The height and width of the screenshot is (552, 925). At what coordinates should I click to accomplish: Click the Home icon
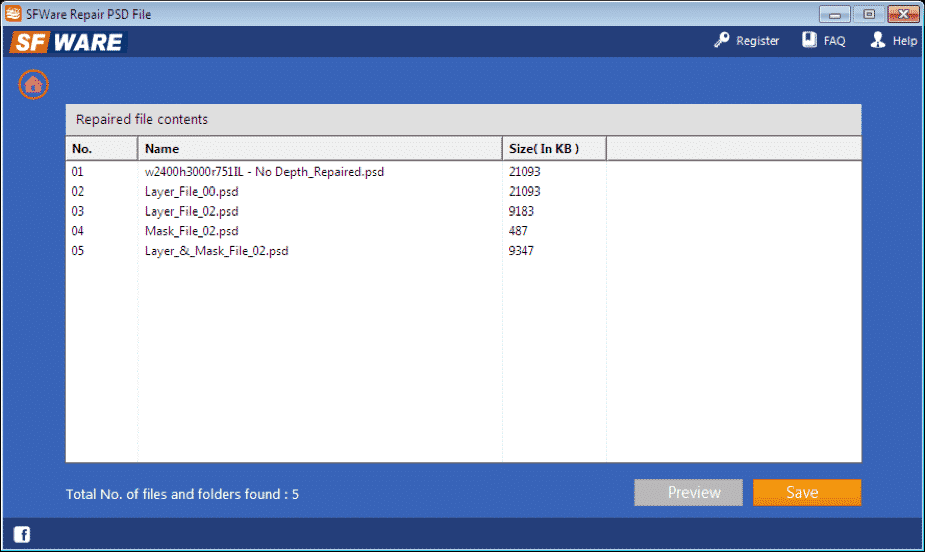[33, 85]
